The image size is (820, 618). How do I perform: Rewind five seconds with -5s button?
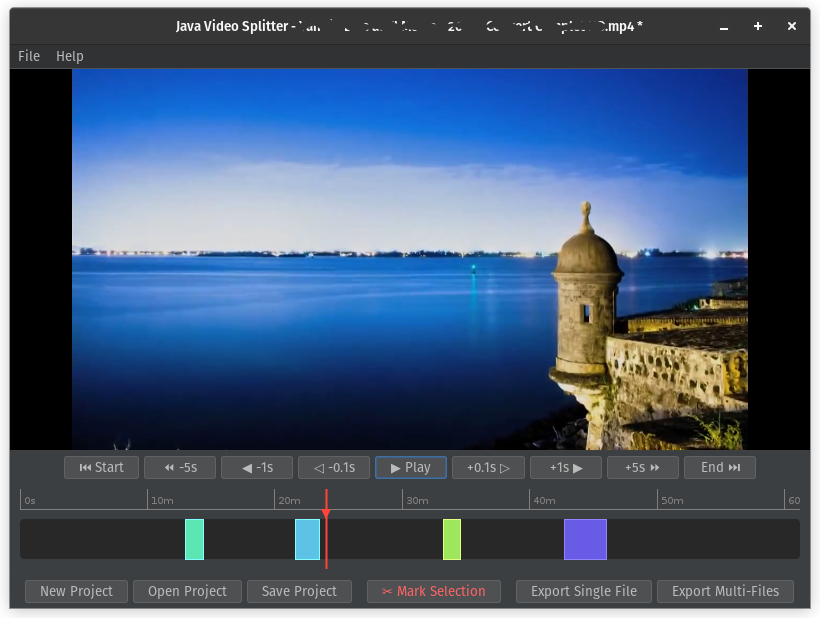point(179,467)
